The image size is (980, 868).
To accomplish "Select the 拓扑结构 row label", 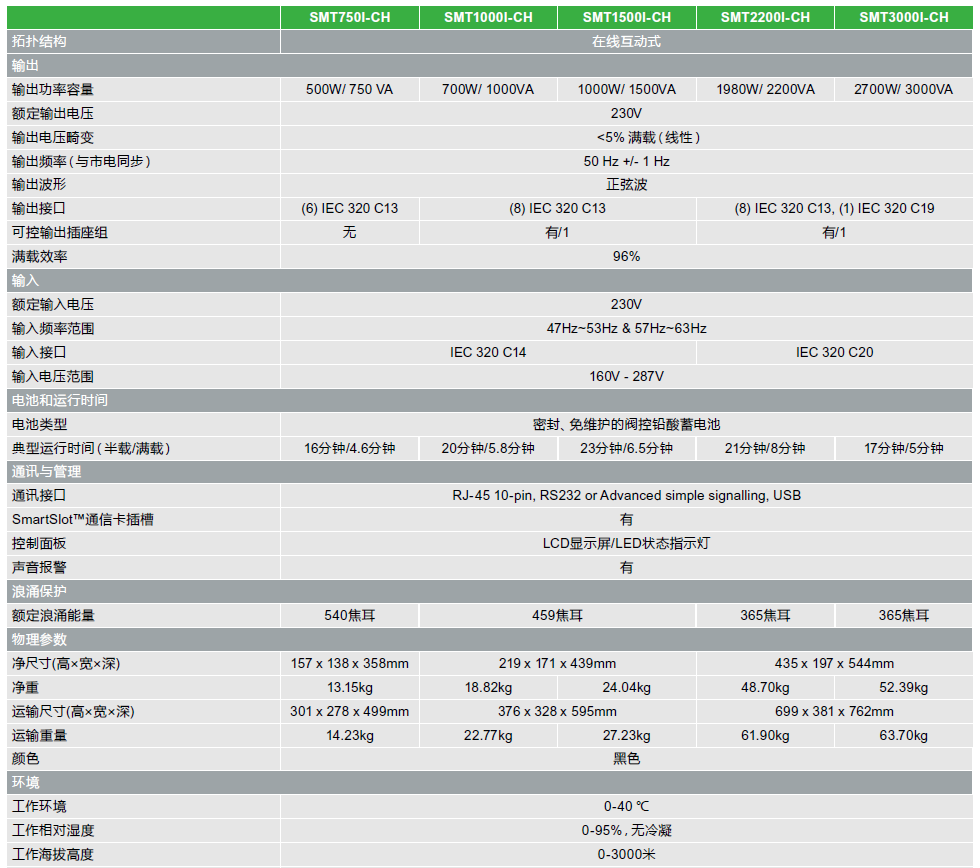I will click(39, 41).
